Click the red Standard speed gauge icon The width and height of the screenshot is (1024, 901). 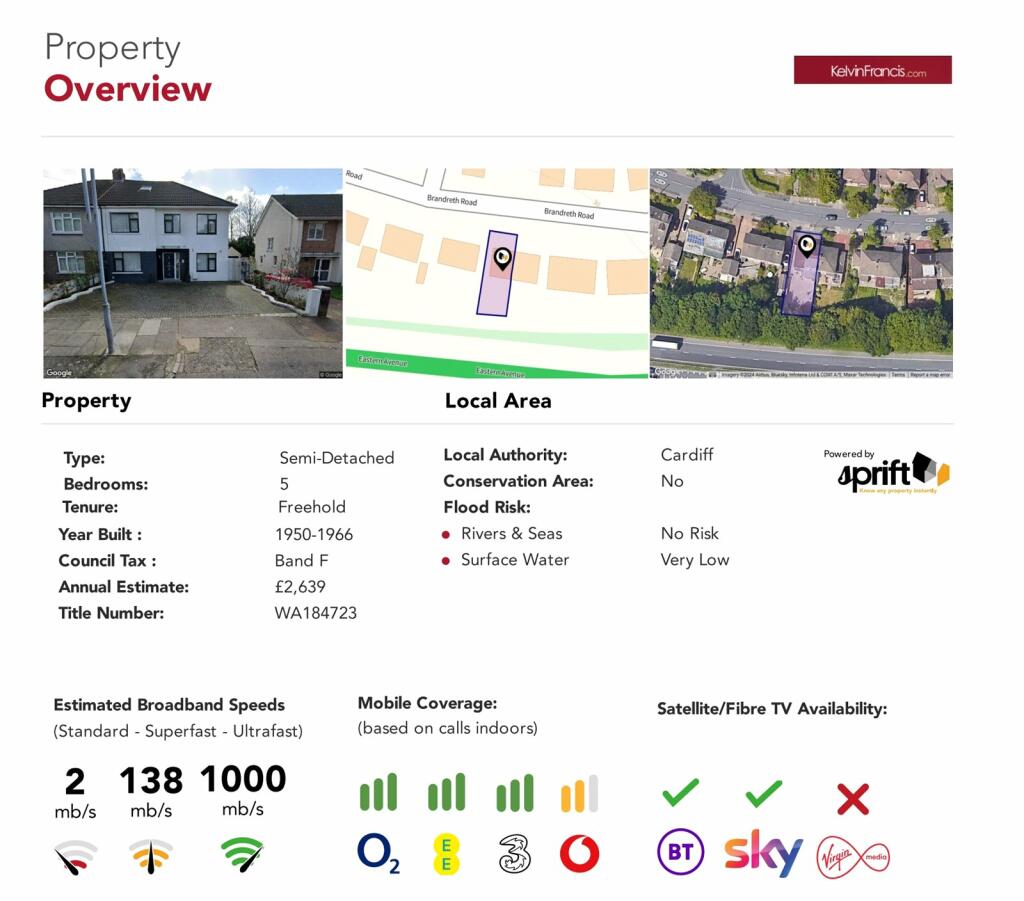[x=75, y=856]
